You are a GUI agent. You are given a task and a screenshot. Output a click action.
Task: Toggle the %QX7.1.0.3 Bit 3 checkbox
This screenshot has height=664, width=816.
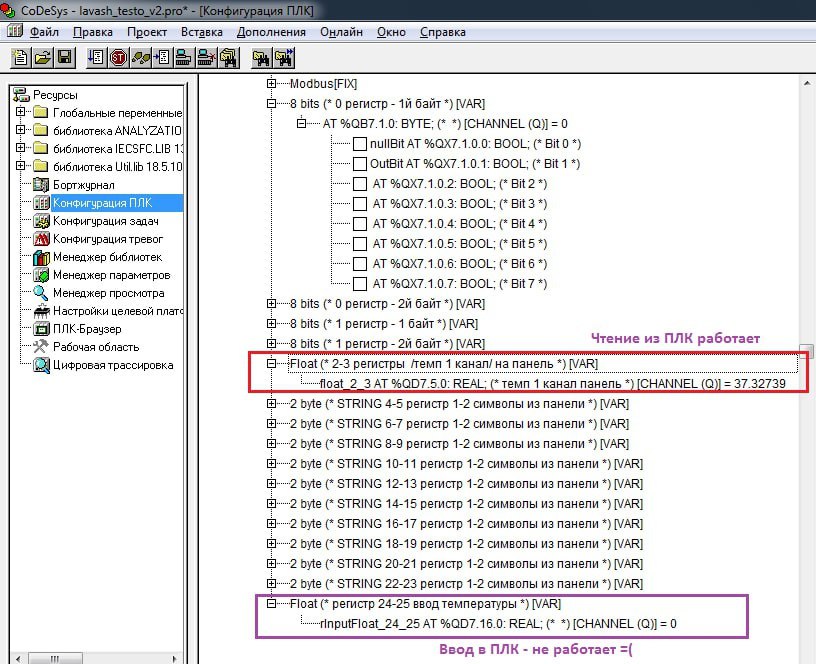click(360, 204)
